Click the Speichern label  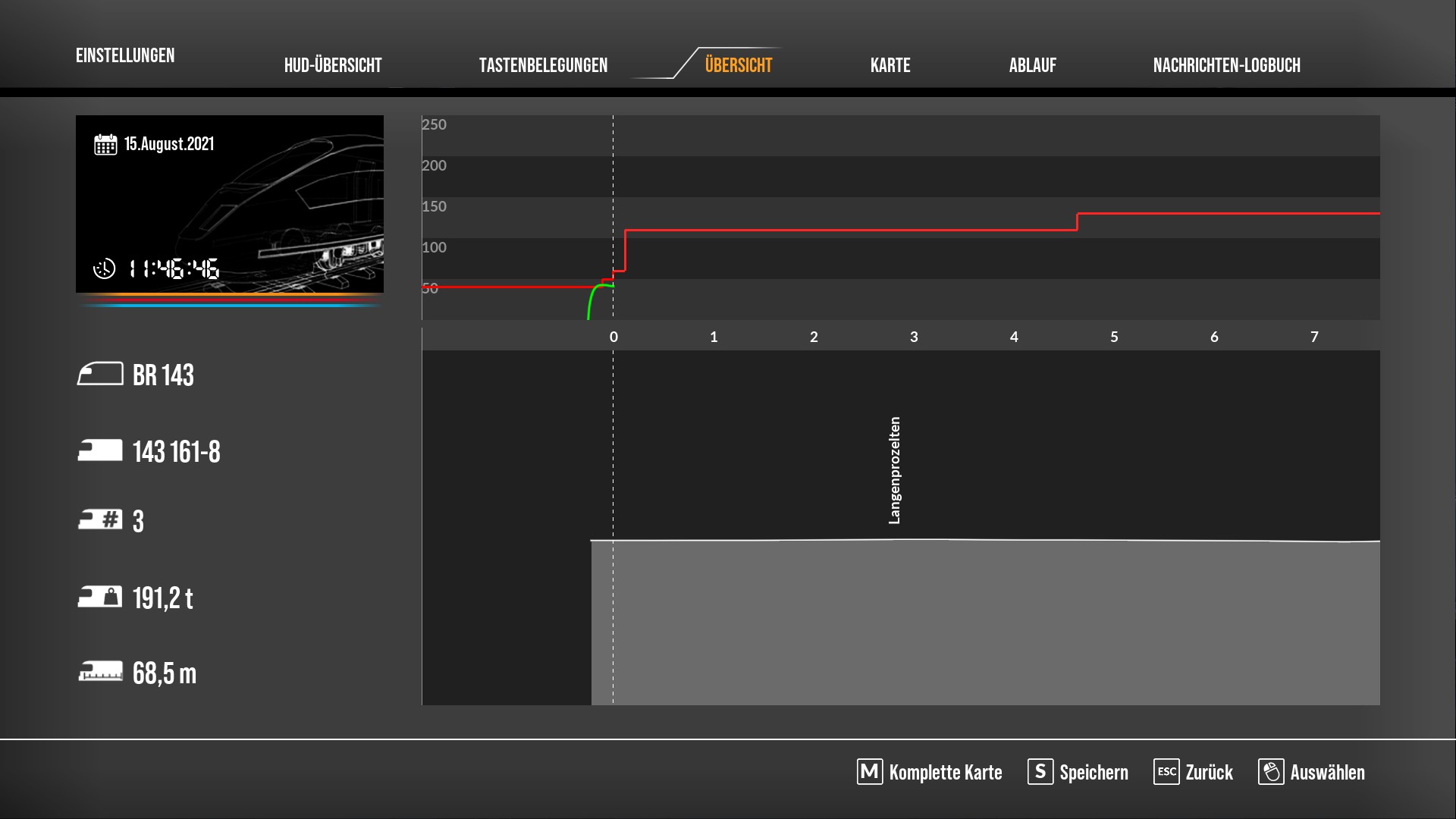tap(1094, 773)
